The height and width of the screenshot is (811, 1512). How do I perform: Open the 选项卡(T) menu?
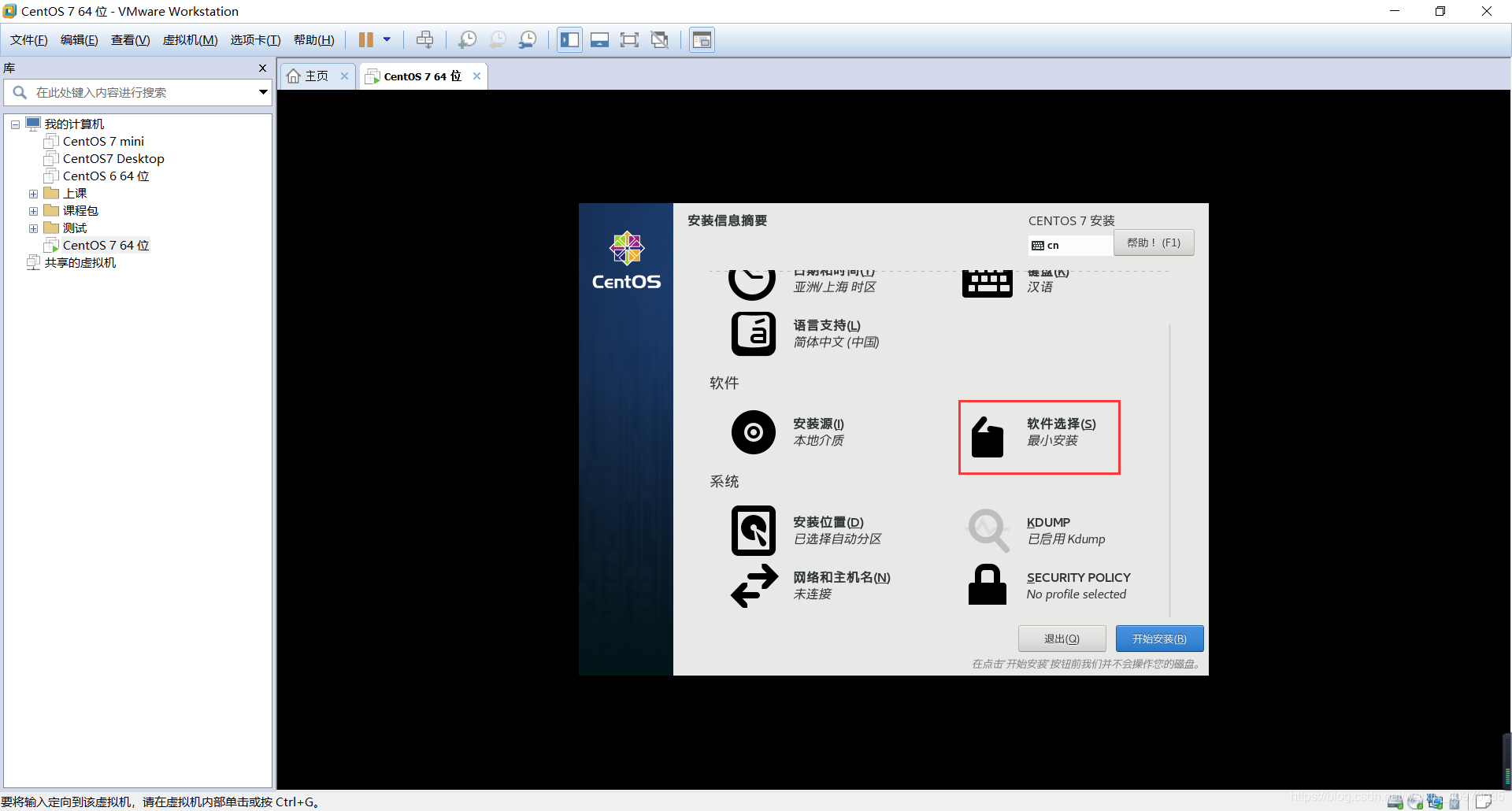click(255, 40)
